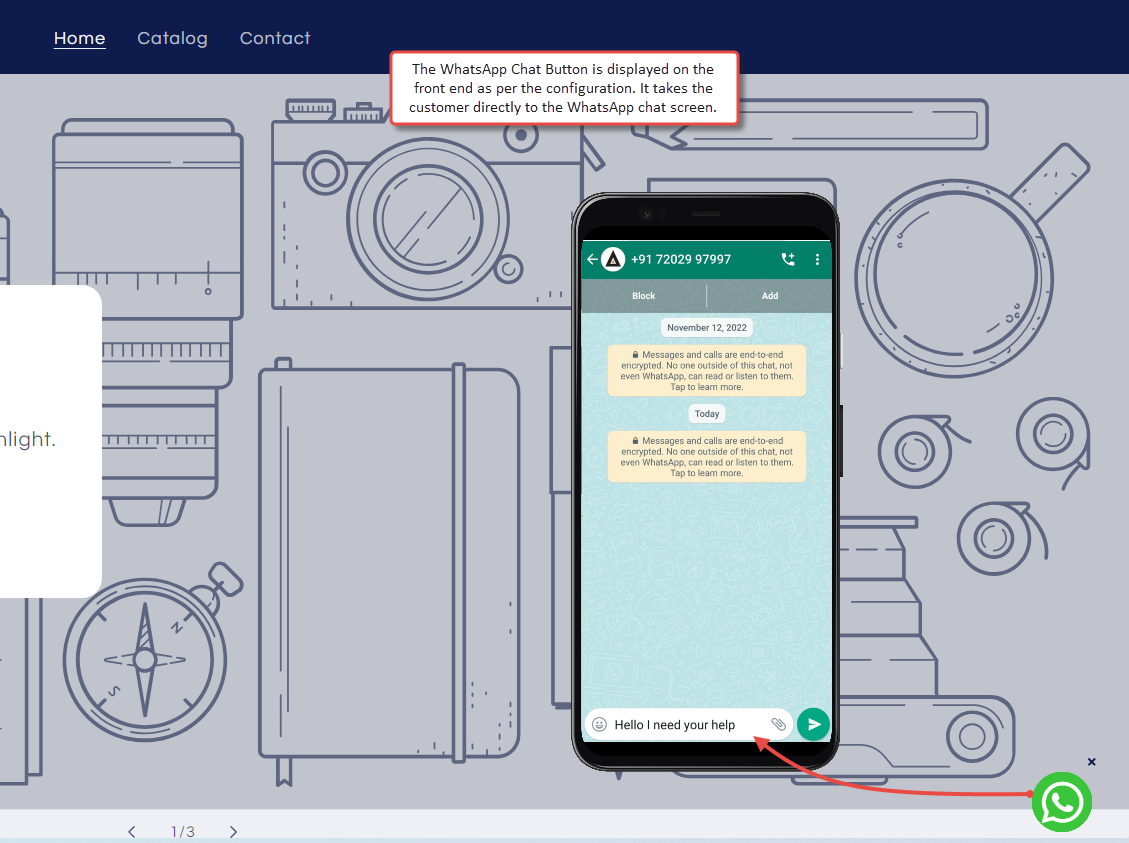Tap the contact profile avatar in chat header
Screen dimensions: 1129x843
coord(613,259)
